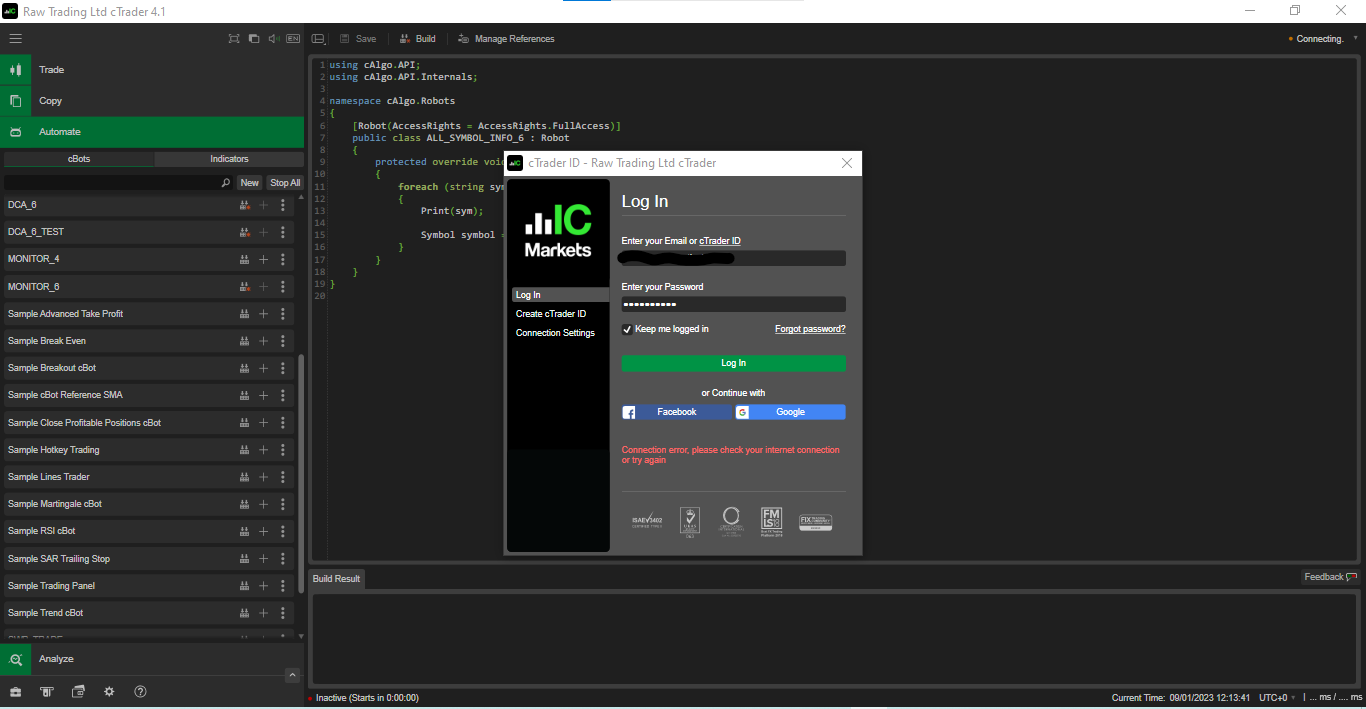Continue with Google
The image size is (1366, 709).
coord(790,412)
